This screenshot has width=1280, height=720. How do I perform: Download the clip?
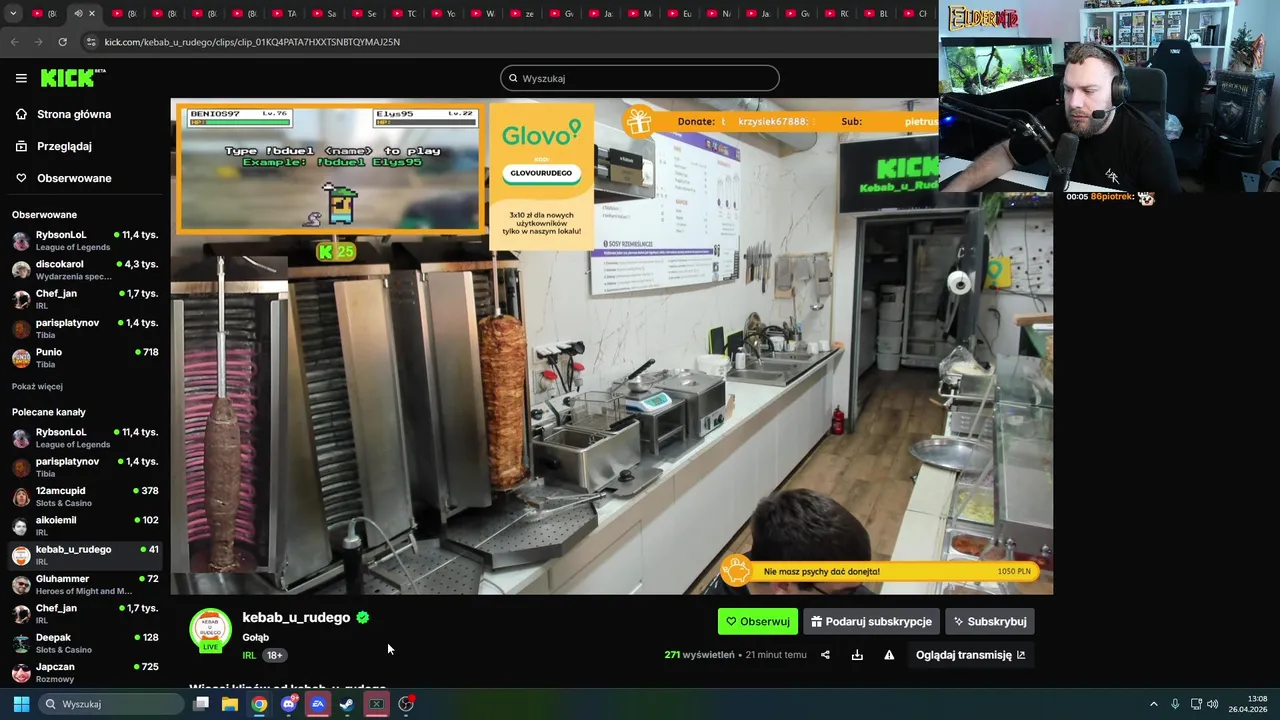point(857,655)
